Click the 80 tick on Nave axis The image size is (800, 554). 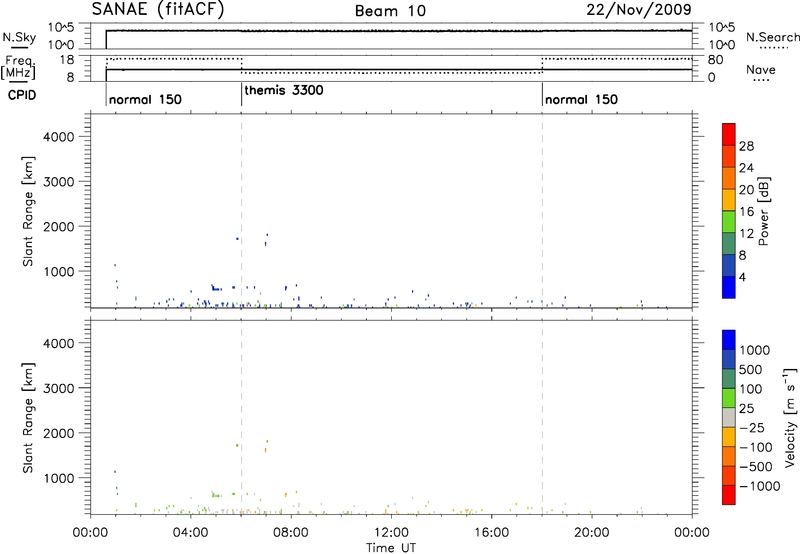click(x=716, y=60)
